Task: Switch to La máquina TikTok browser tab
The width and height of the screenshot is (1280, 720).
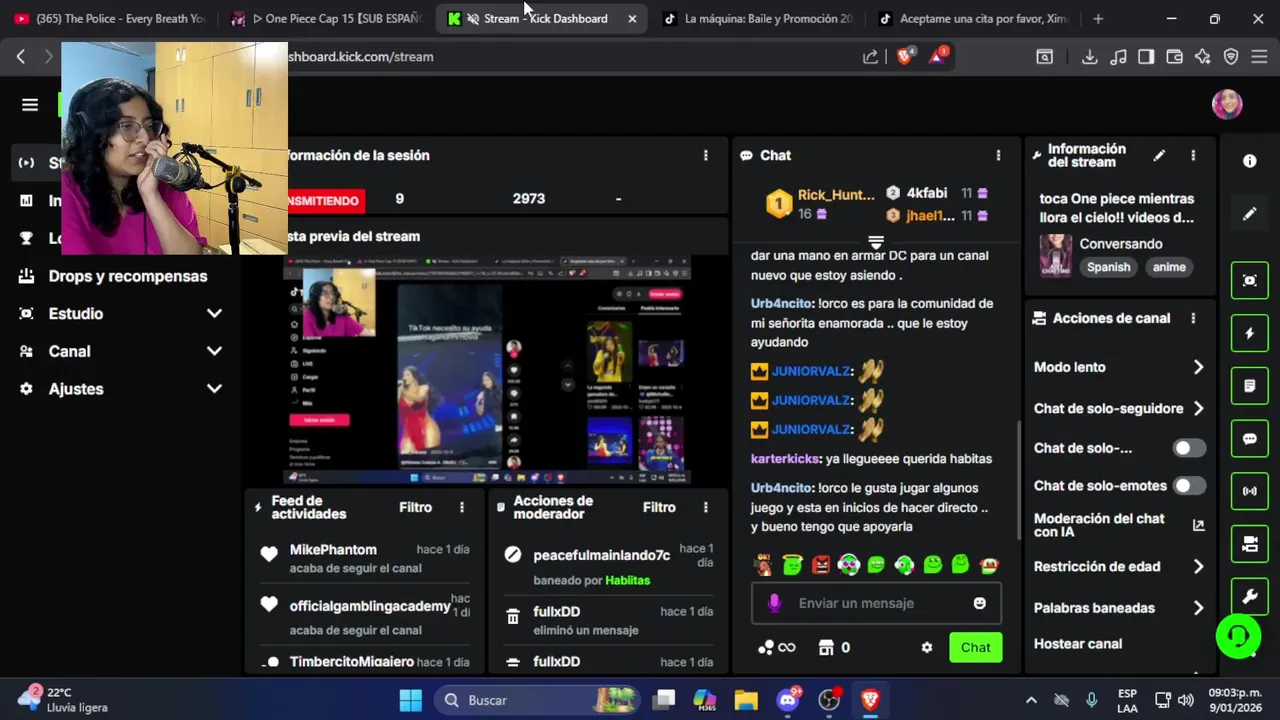Action: [758, 18]
